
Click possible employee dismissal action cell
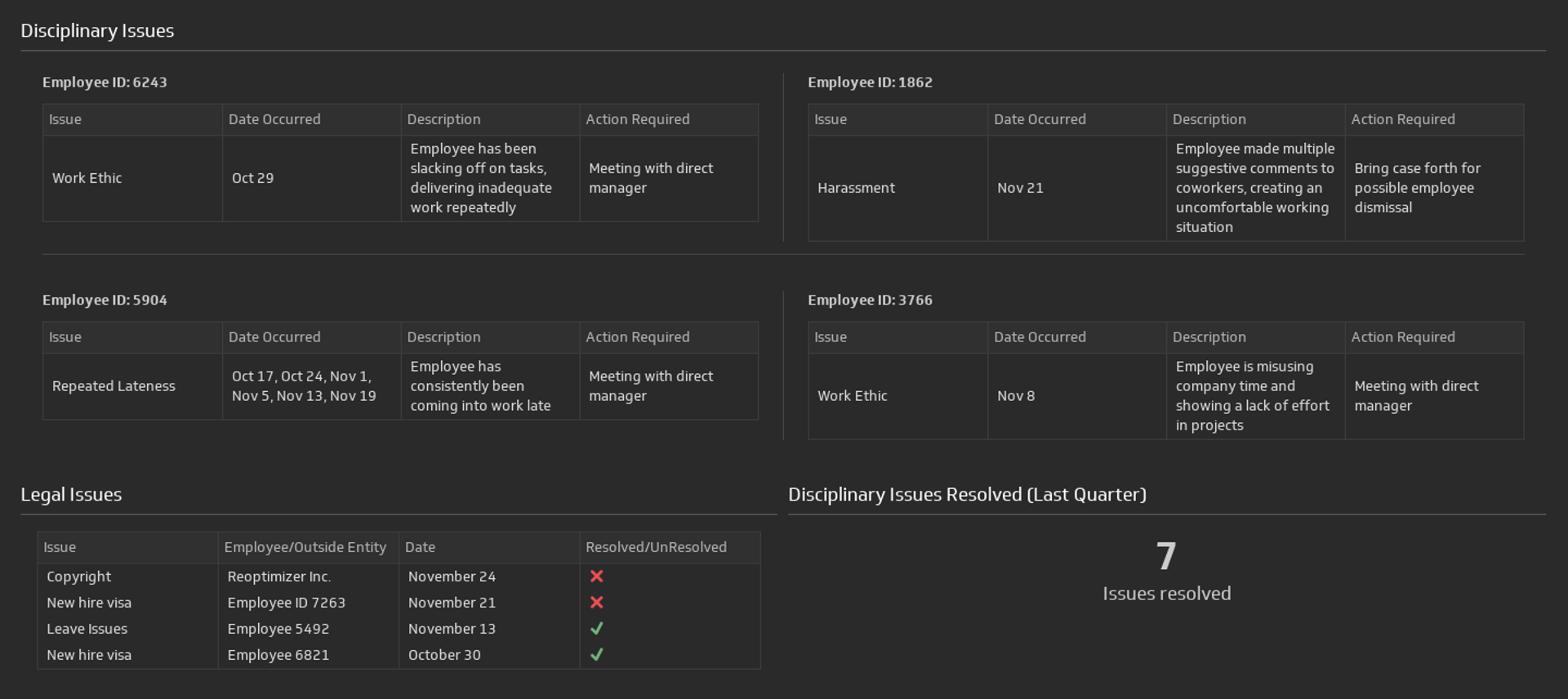pyautogui.click(x=1434, y=188)
